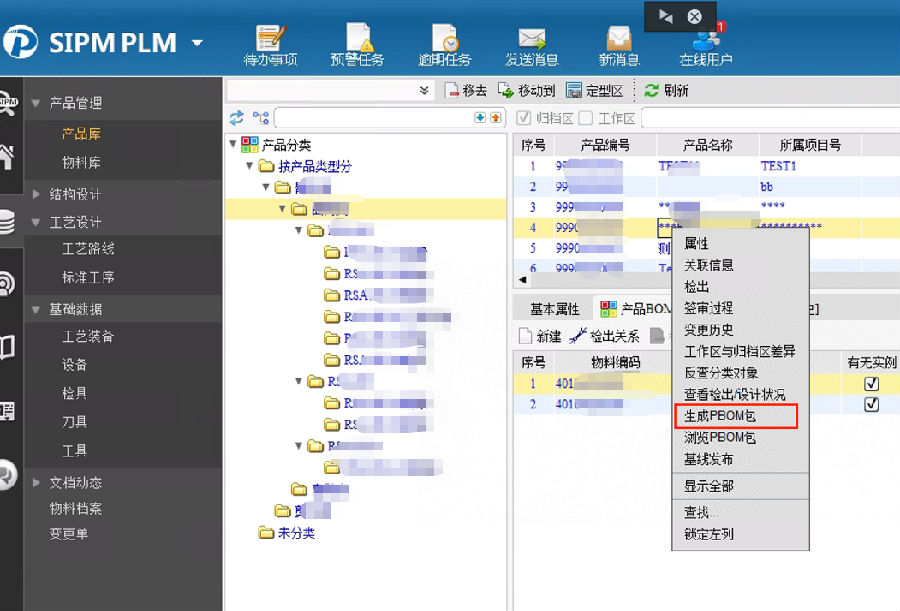Click the 移去 remove toolbar button

(466, 91)
